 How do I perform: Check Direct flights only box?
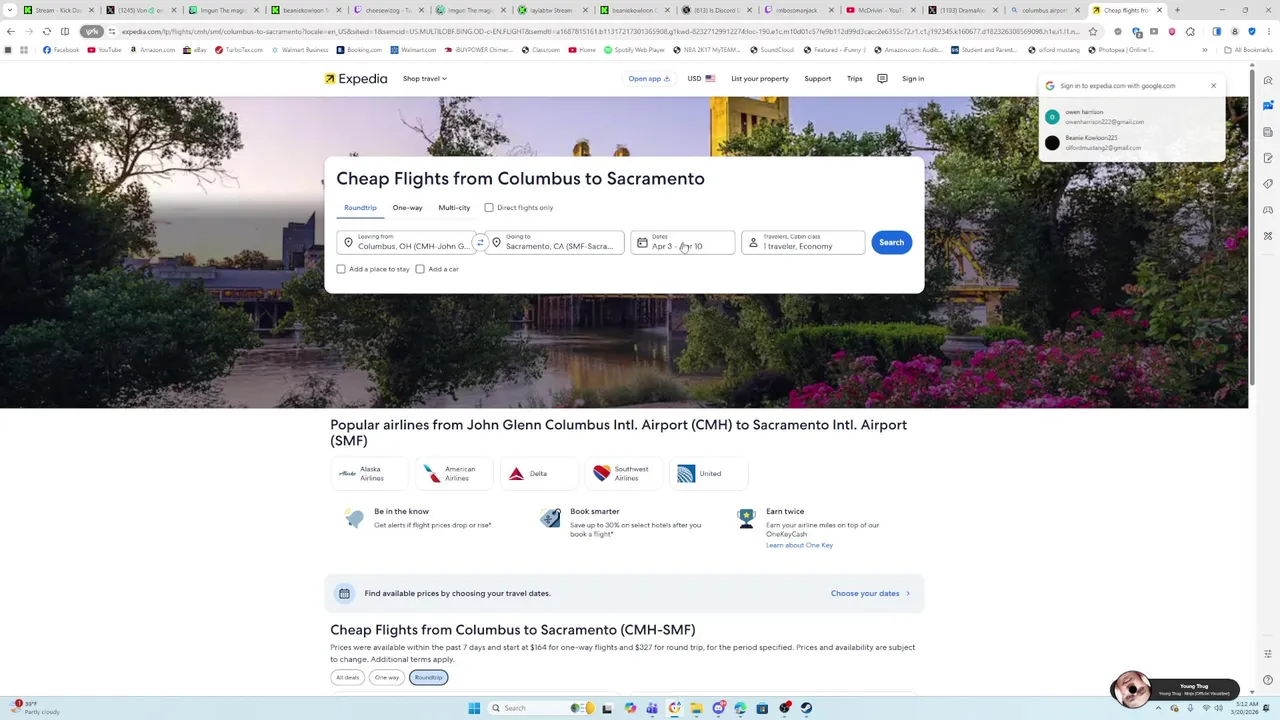click(489, 208)
